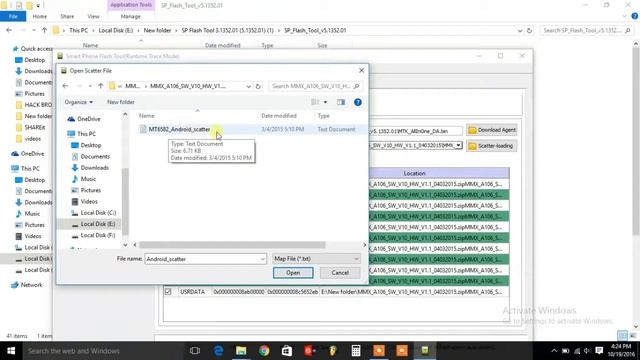Screen dimensions: 640x360
Task: Open the Organize menu in dialog
Action: [78, 102]
